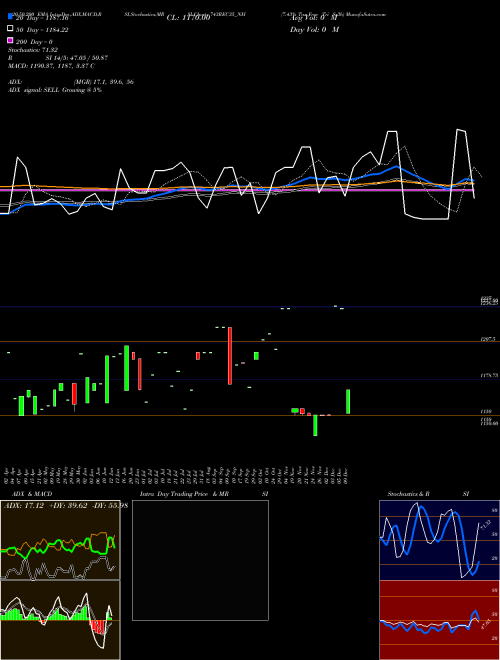The image size is (500, 660).
Task: Click the 'MACD: 1190.37, 1187, 3.37 C' reading
Action: 51,66
